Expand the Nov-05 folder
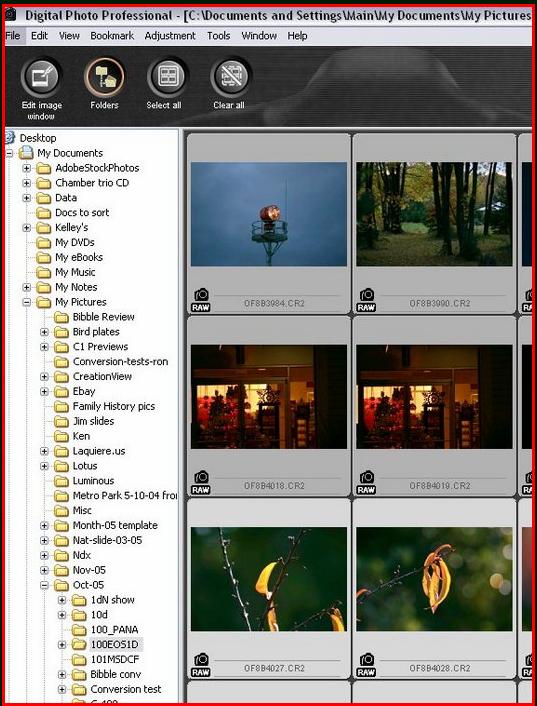Screen dimensions: 537x706 (x=44, y=570)
